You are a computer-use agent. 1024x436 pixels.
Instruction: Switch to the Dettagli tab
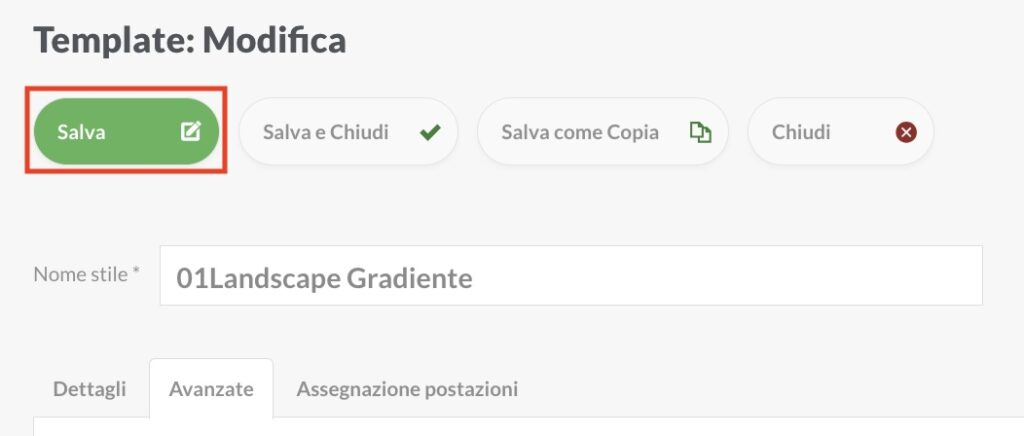coord(89,389)
